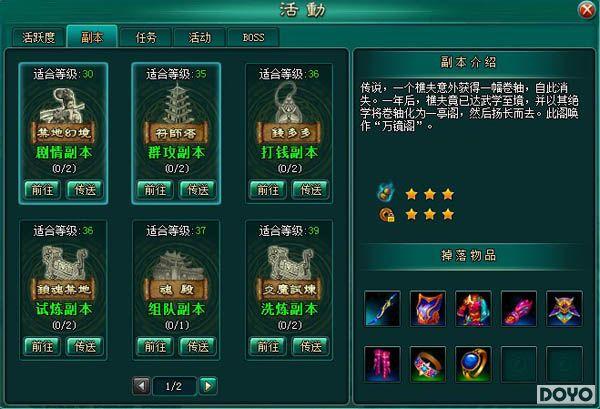
Task: Go to next dungeon page arrow
Action: coord(208,386)
